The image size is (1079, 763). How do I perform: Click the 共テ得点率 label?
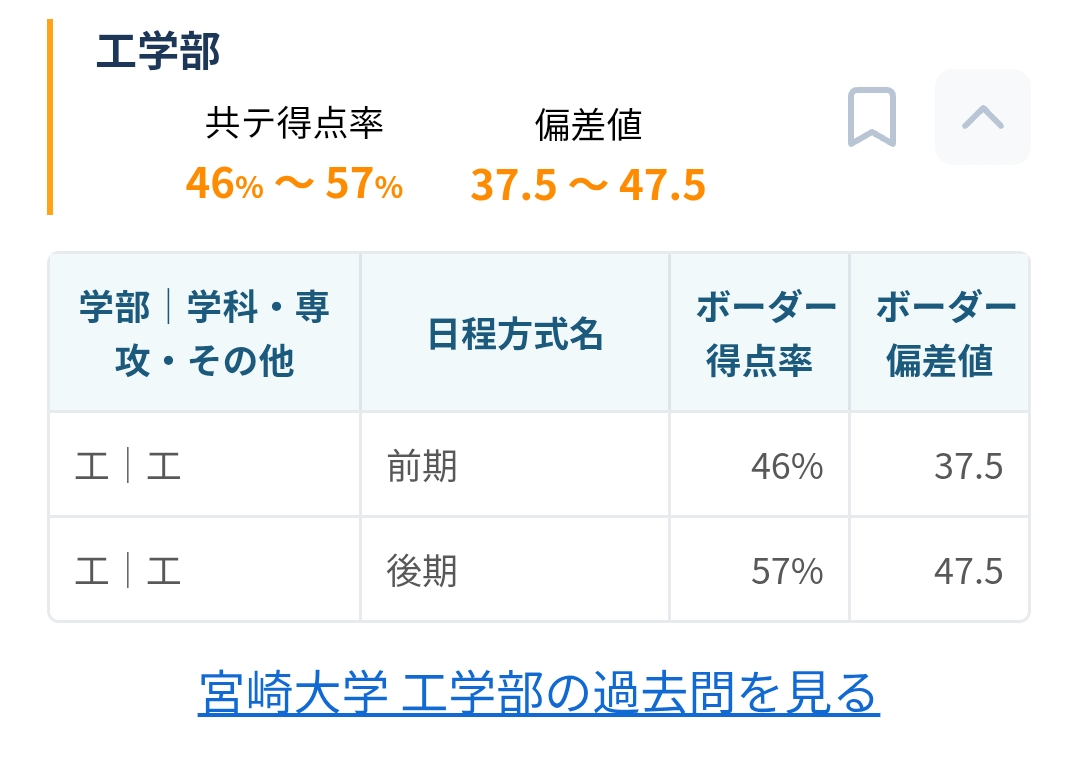295,124
